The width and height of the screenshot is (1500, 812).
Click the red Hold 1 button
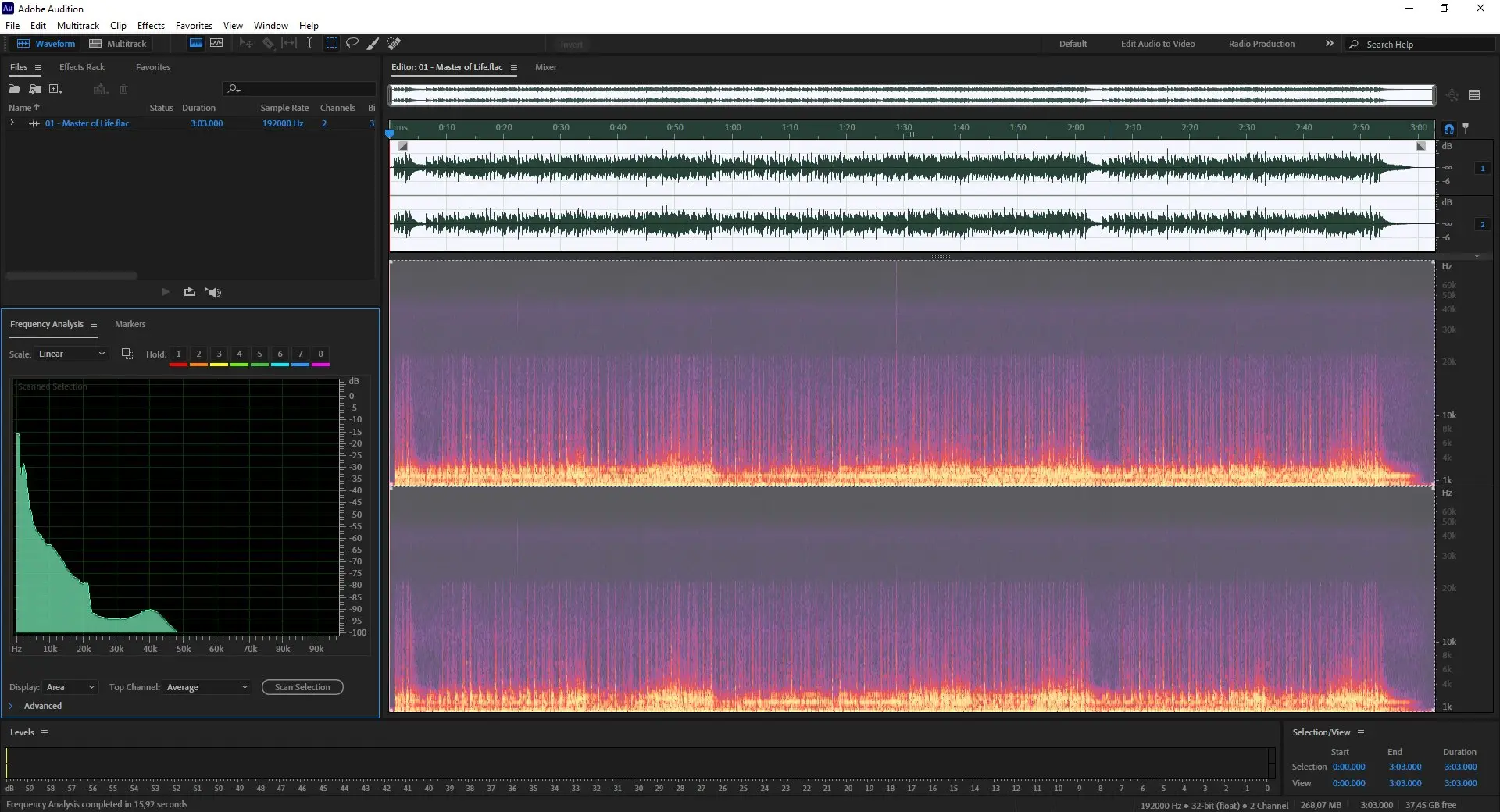(x=178, y=354)
